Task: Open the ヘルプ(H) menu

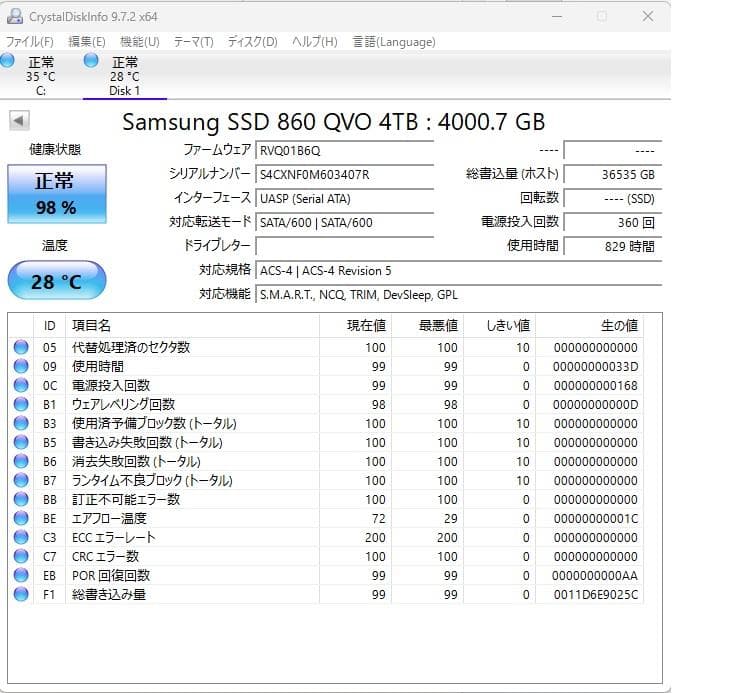Action: [315, 42]
